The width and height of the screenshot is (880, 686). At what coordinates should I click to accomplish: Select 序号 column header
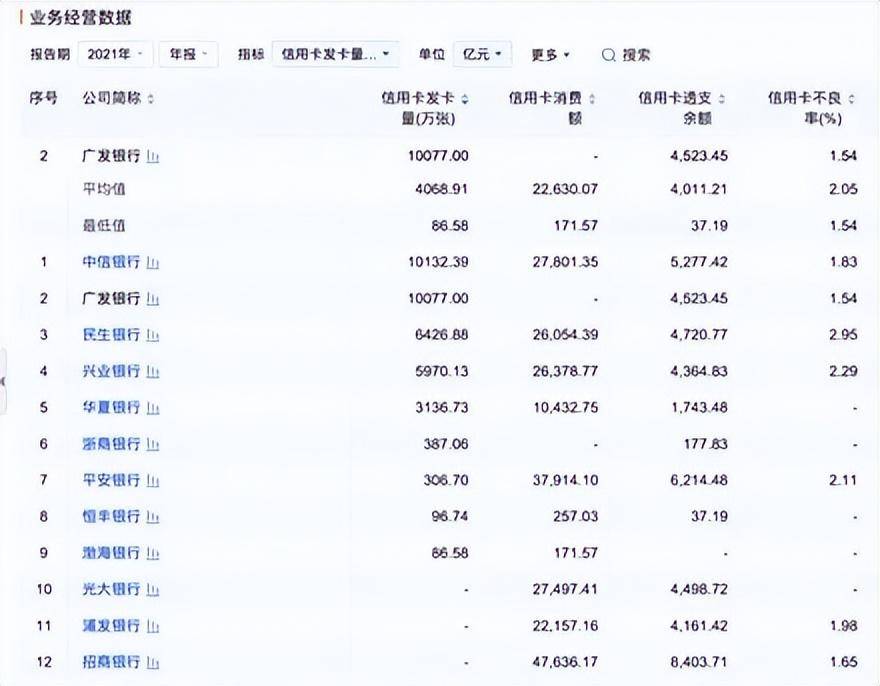43,98
